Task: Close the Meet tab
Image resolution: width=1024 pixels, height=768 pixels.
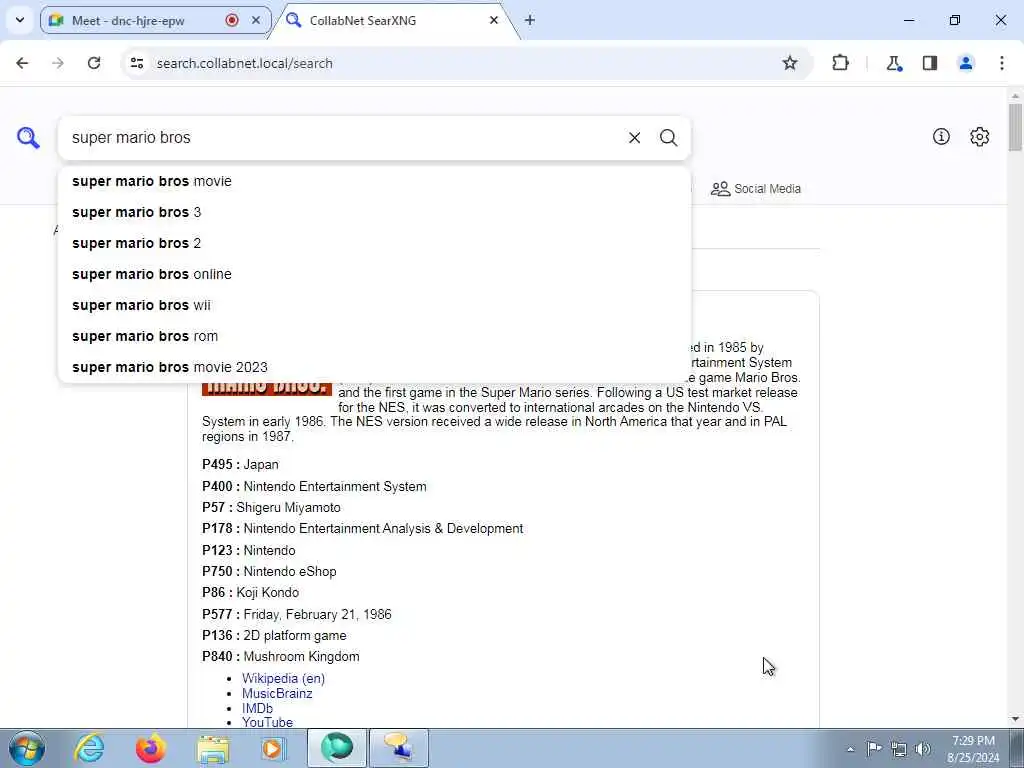Action: coord(256,20)
